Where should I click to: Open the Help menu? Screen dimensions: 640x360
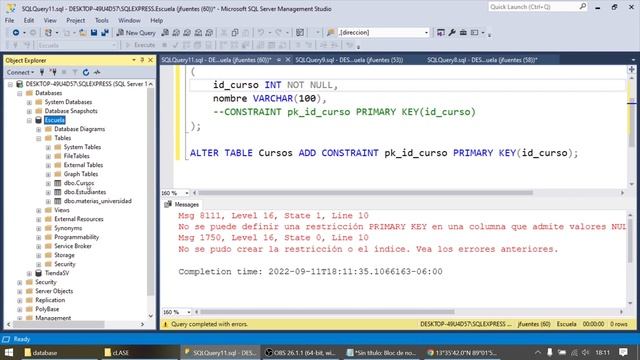(x=156, y=20)
